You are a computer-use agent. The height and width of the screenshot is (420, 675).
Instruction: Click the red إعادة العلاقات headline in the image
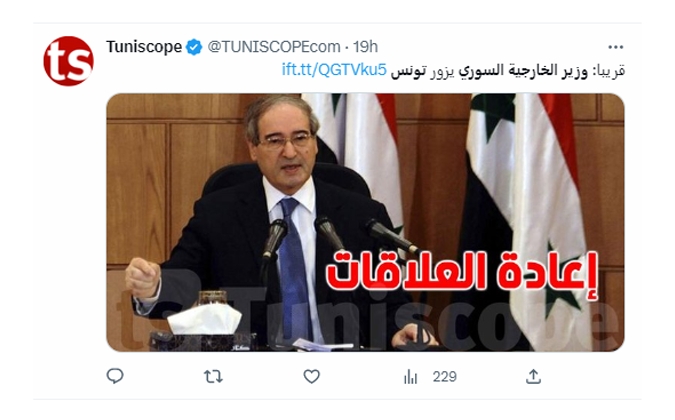(x=463, y=275)
